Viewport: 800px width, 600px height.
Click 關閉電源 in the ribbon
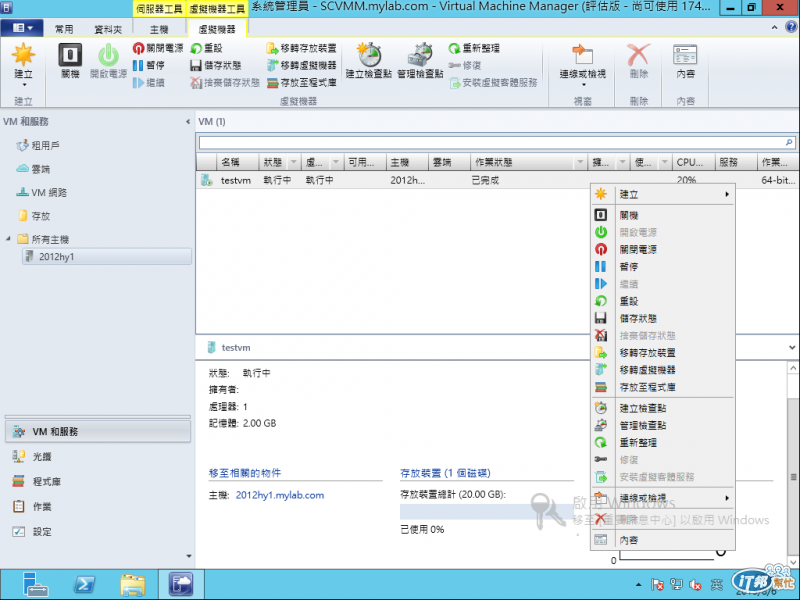158,48
